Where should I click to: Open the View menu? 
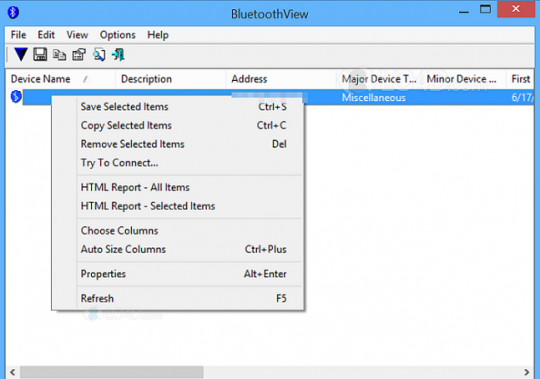click(x=77, y=35)
